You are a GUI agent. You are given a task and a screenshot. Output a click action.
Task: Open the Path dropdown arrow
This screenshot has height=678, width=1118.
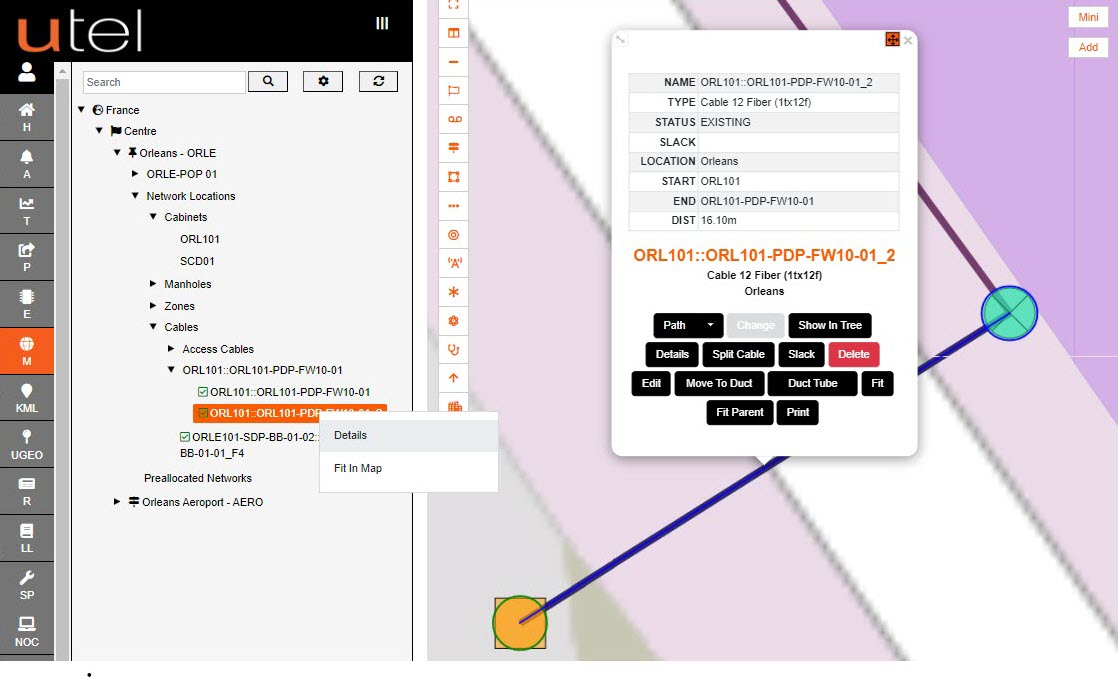click(x=710, y=325)
